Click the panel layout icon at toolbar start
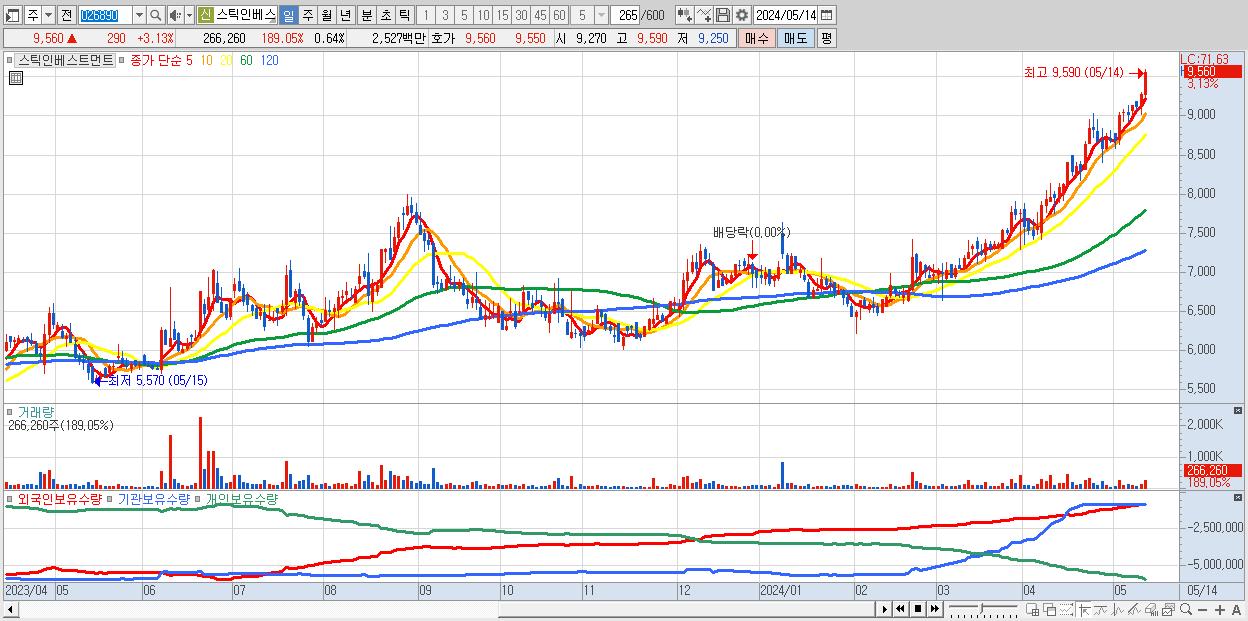1248x621 pixels. point(12,15)
